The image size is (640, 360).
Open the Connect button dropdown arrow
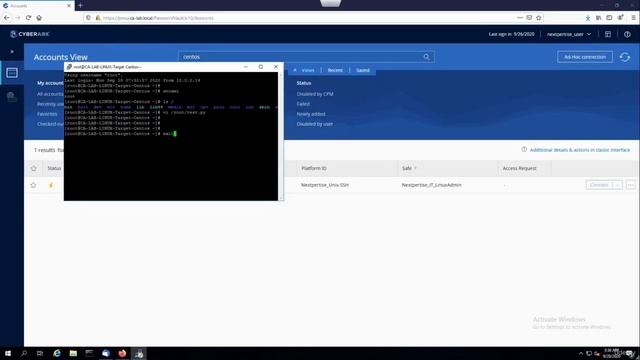[x=618, y=185]
